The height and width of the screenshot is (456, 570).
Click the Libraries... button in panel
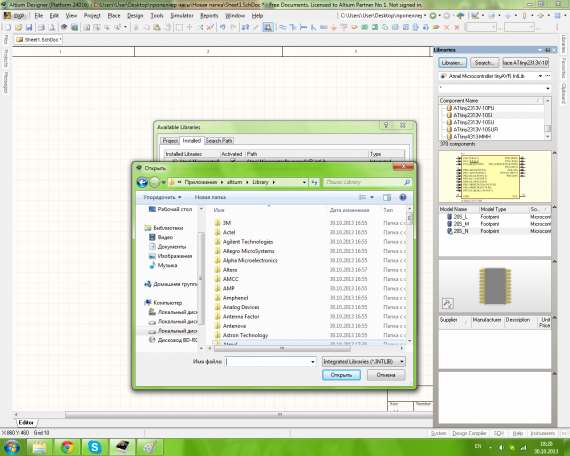(453, 63)
